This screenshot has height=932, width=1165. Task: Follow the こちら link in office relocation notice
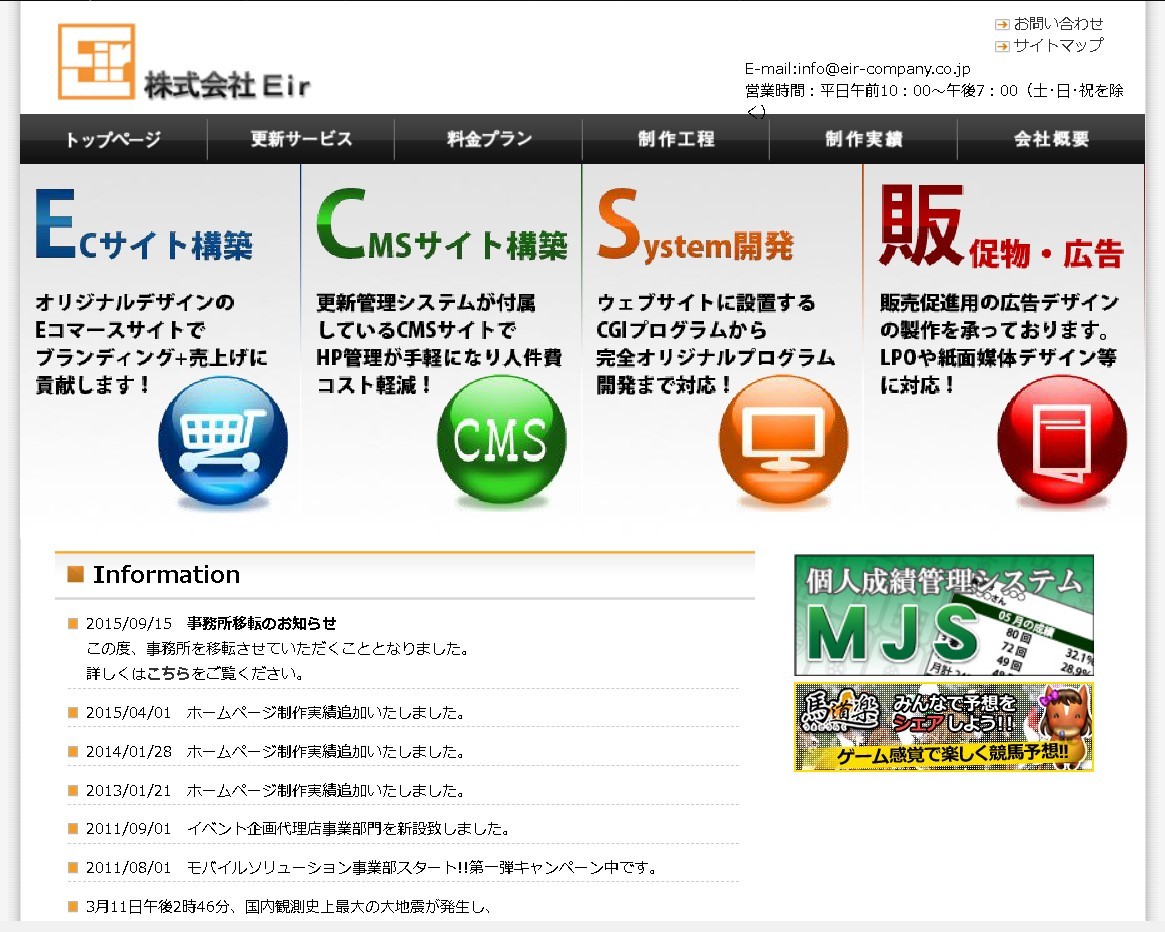[x=168, y=673]
